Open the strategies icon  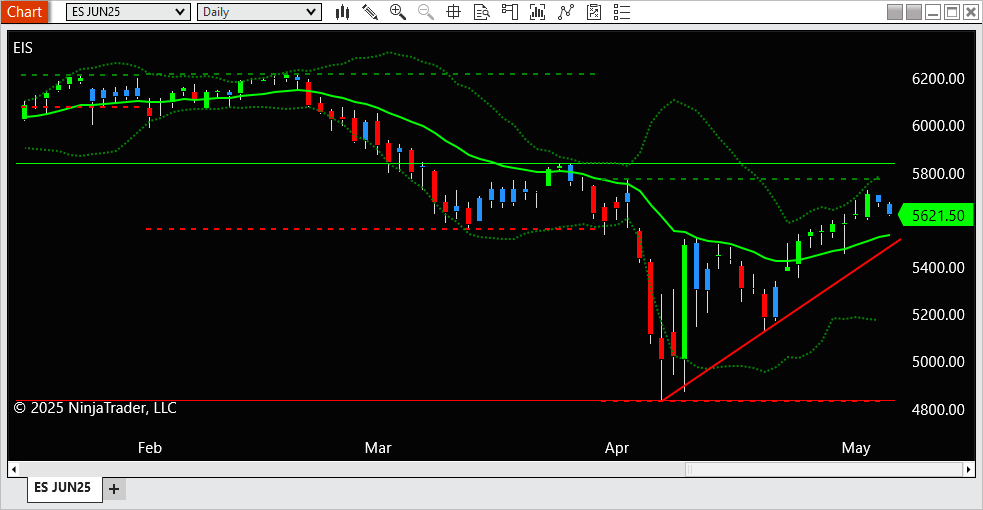tap(594, 12)
